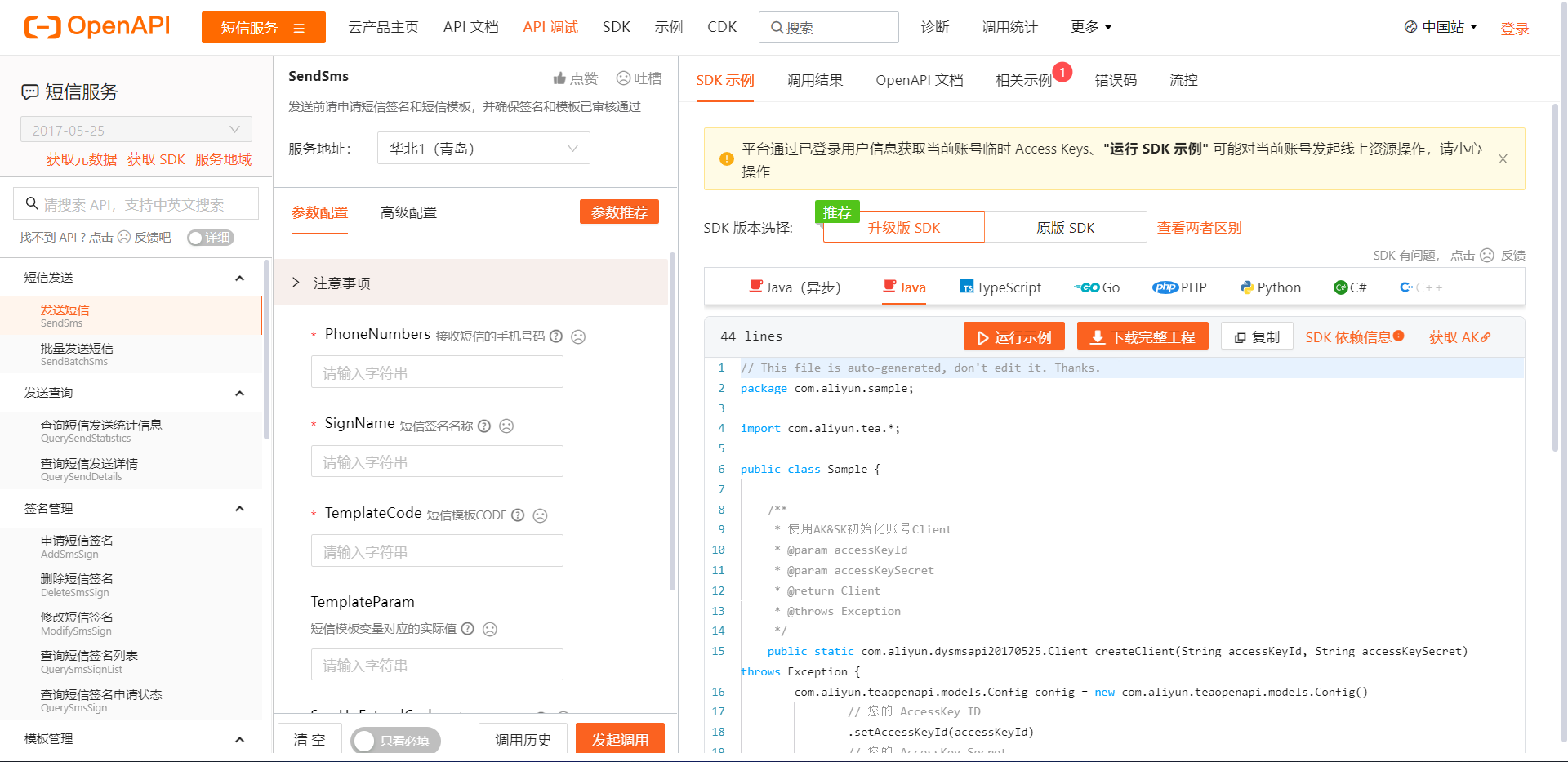Click 发起调用 to invoke the API
The height and width of the screenshot is (762, 1568).
click(x=620, y=738)
